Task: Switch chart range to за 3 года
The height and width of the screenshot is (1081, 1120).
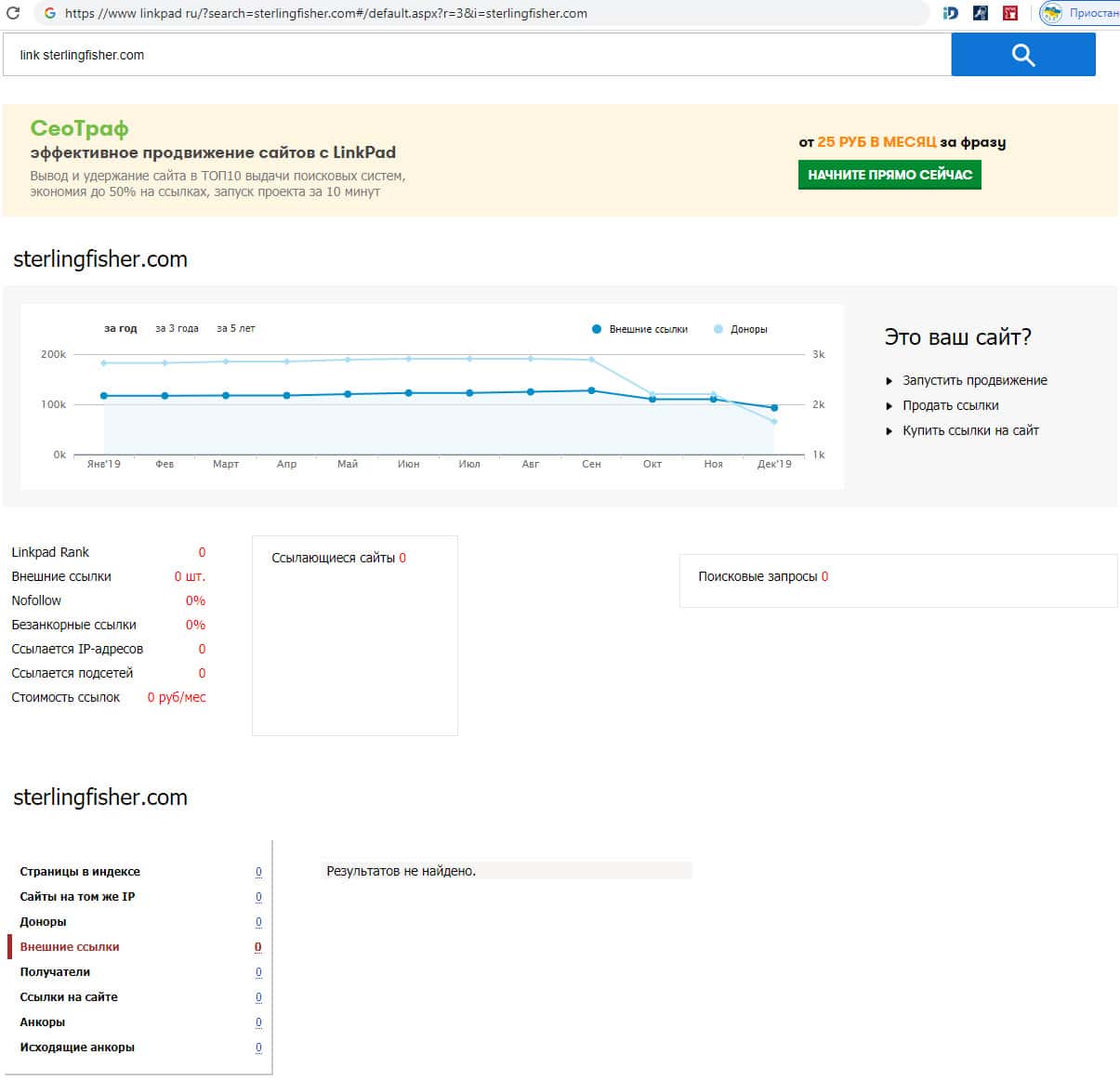Action: (177, 328)
